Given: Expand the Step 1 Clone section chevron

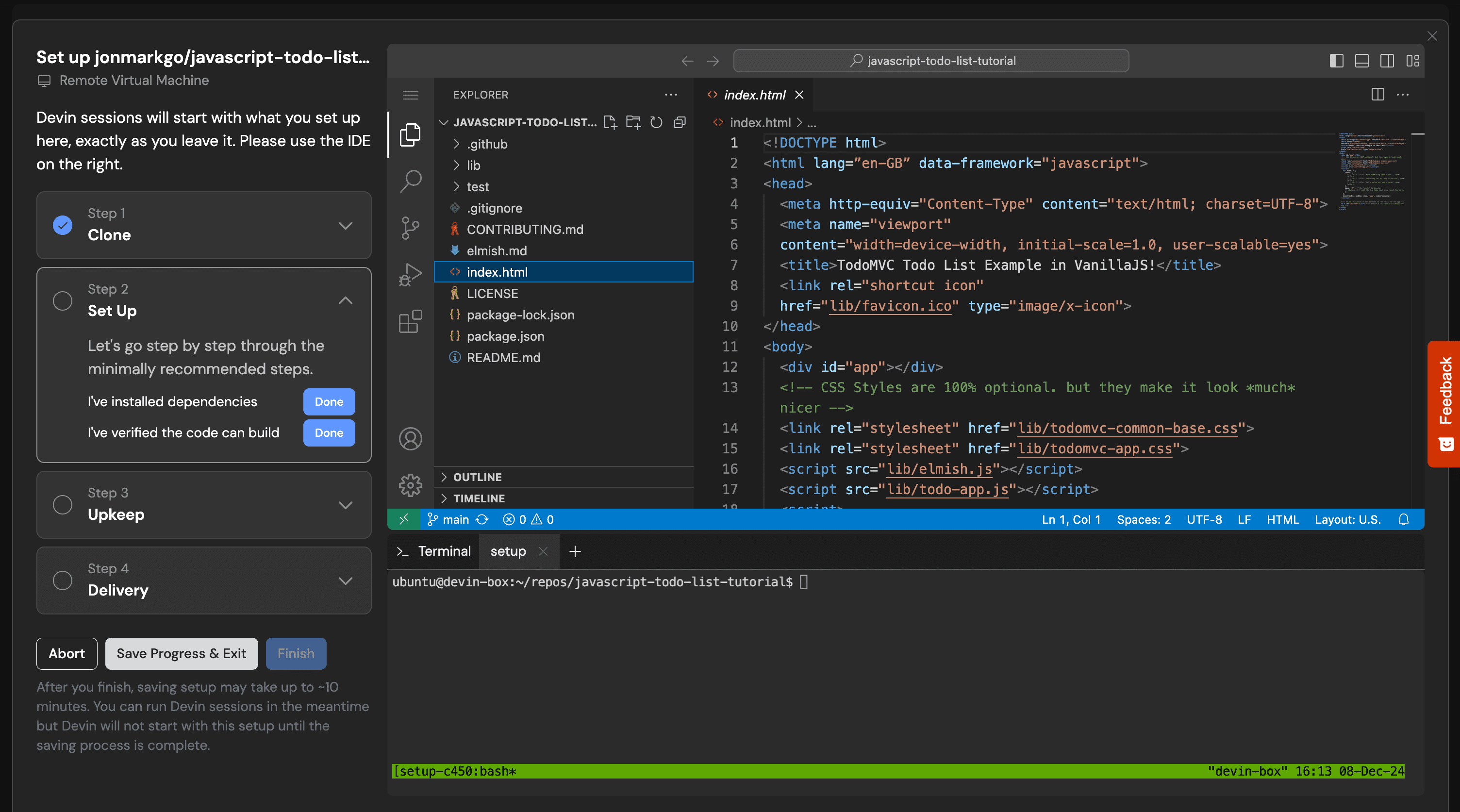Looking at the screenshot, I should 345,226.
